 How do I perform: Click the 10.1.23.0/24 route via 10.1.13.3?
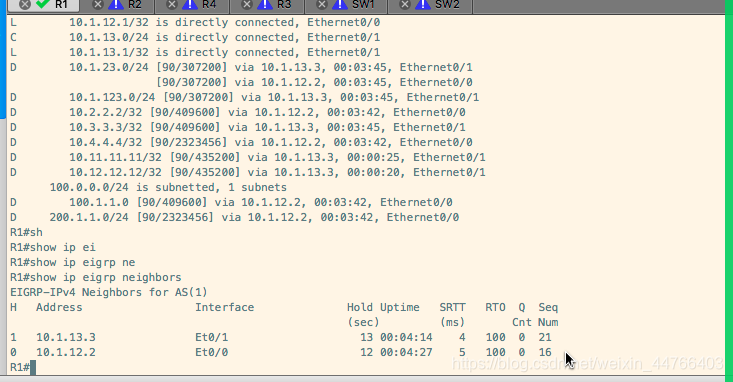click(x=241, y=67)
